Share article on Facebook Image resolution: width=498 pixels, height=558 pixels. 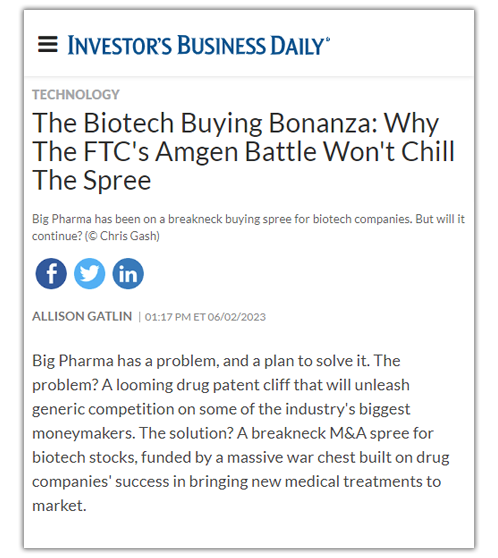[x=51, y=273]
